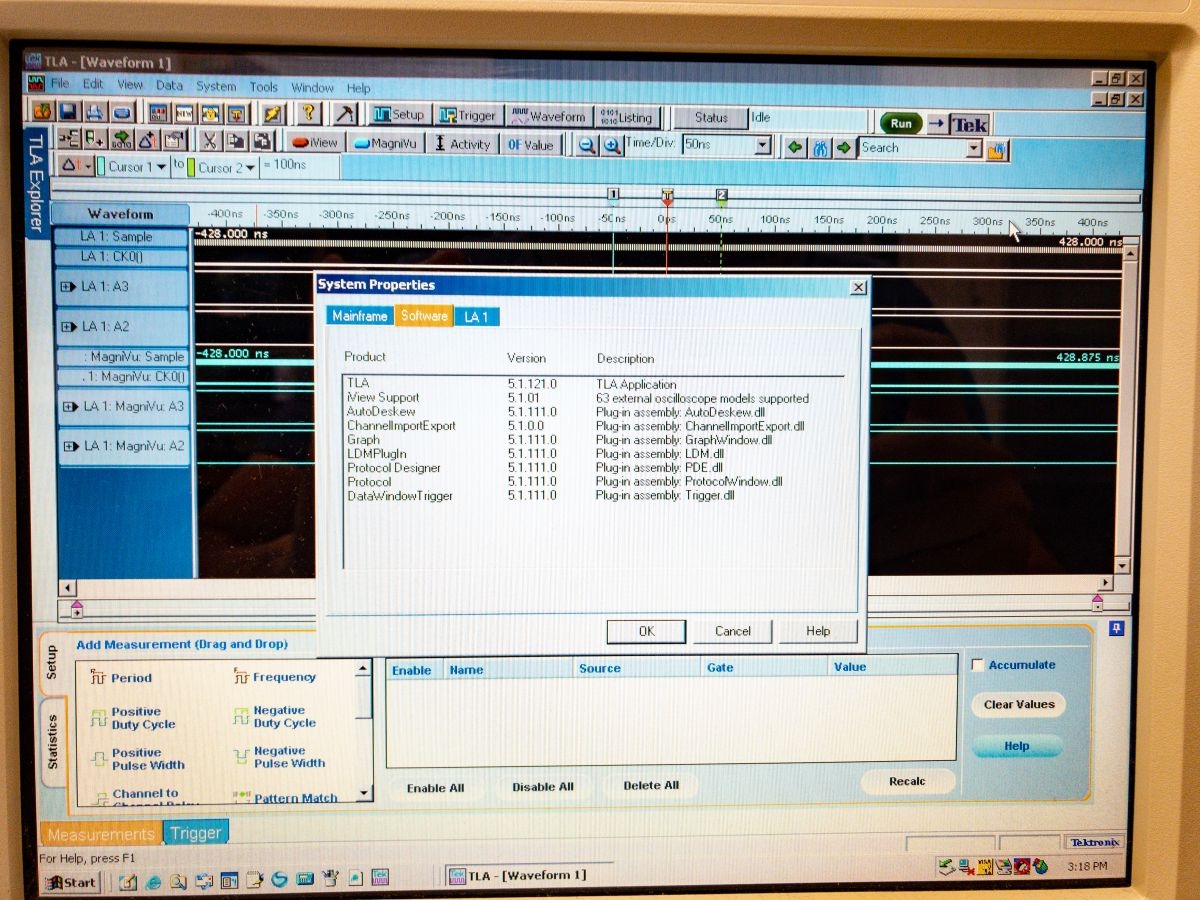Click OK in System Properties

click(x=646, y=631)
